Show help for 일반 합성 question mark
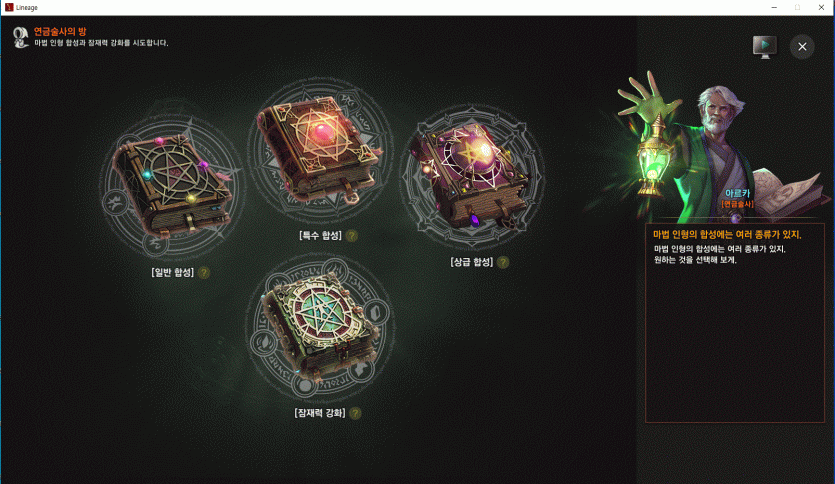The image size is (835, 484). click(203, 273)
